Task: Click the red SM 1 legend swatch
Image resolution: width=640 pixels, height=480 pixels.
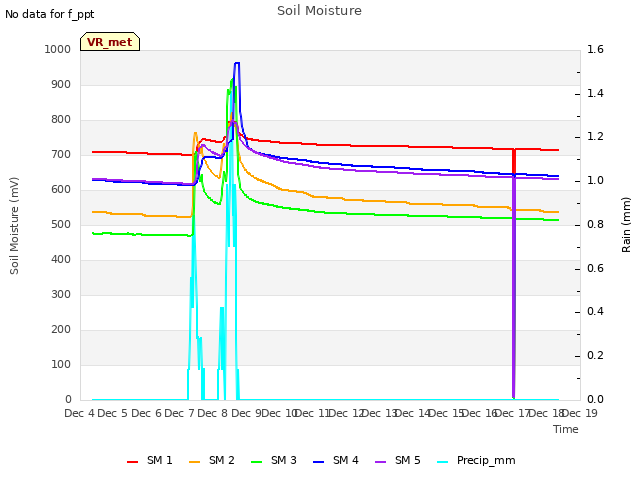Action: 133,462
